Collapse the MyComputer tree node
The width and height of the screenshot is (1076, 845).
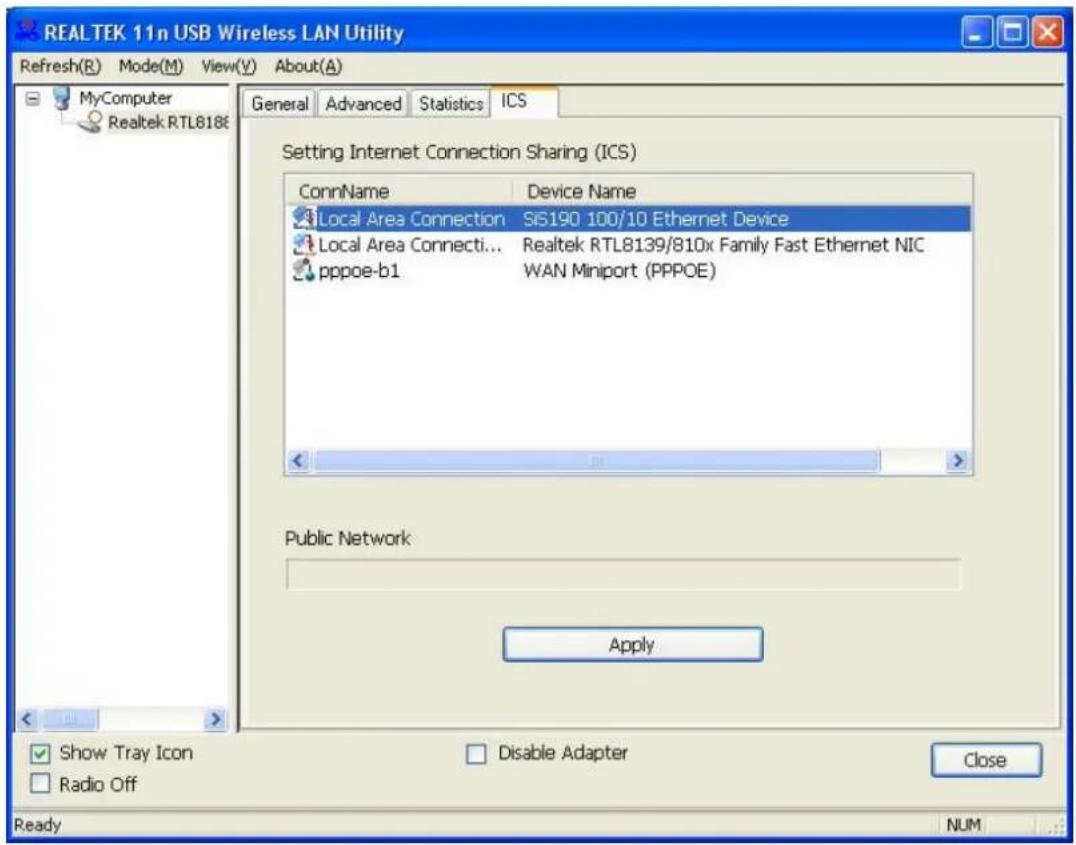tap(32, 99)
